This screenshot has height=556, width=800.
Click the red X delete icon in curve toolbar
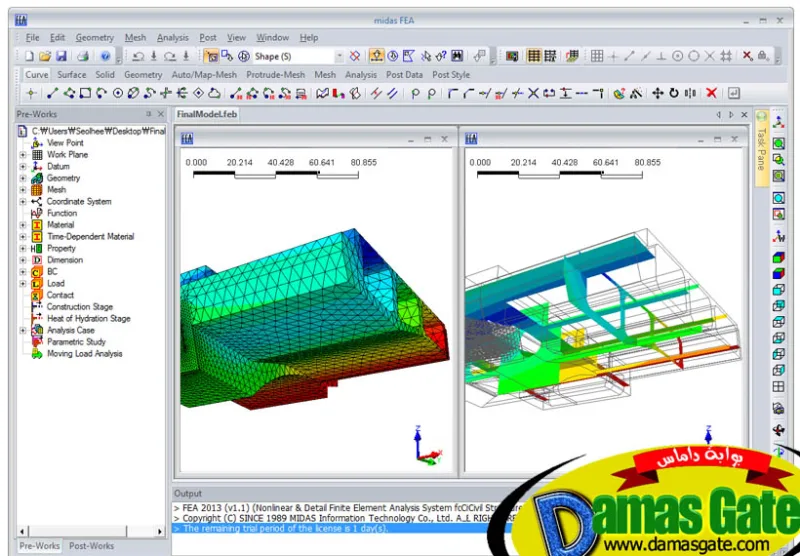[711, 93]
